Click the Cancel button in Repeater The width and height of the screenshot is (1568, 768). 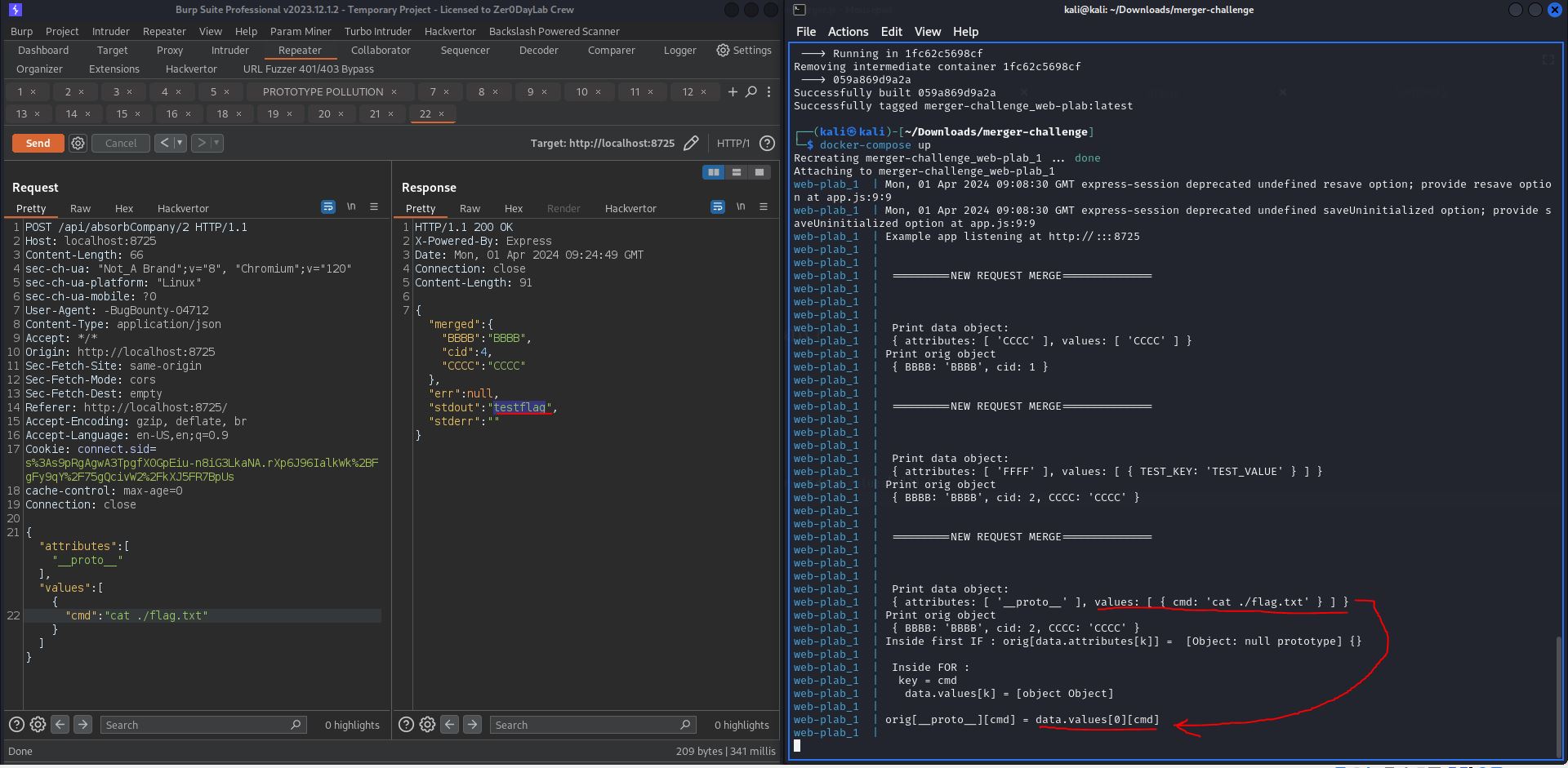tap(121, 143)
